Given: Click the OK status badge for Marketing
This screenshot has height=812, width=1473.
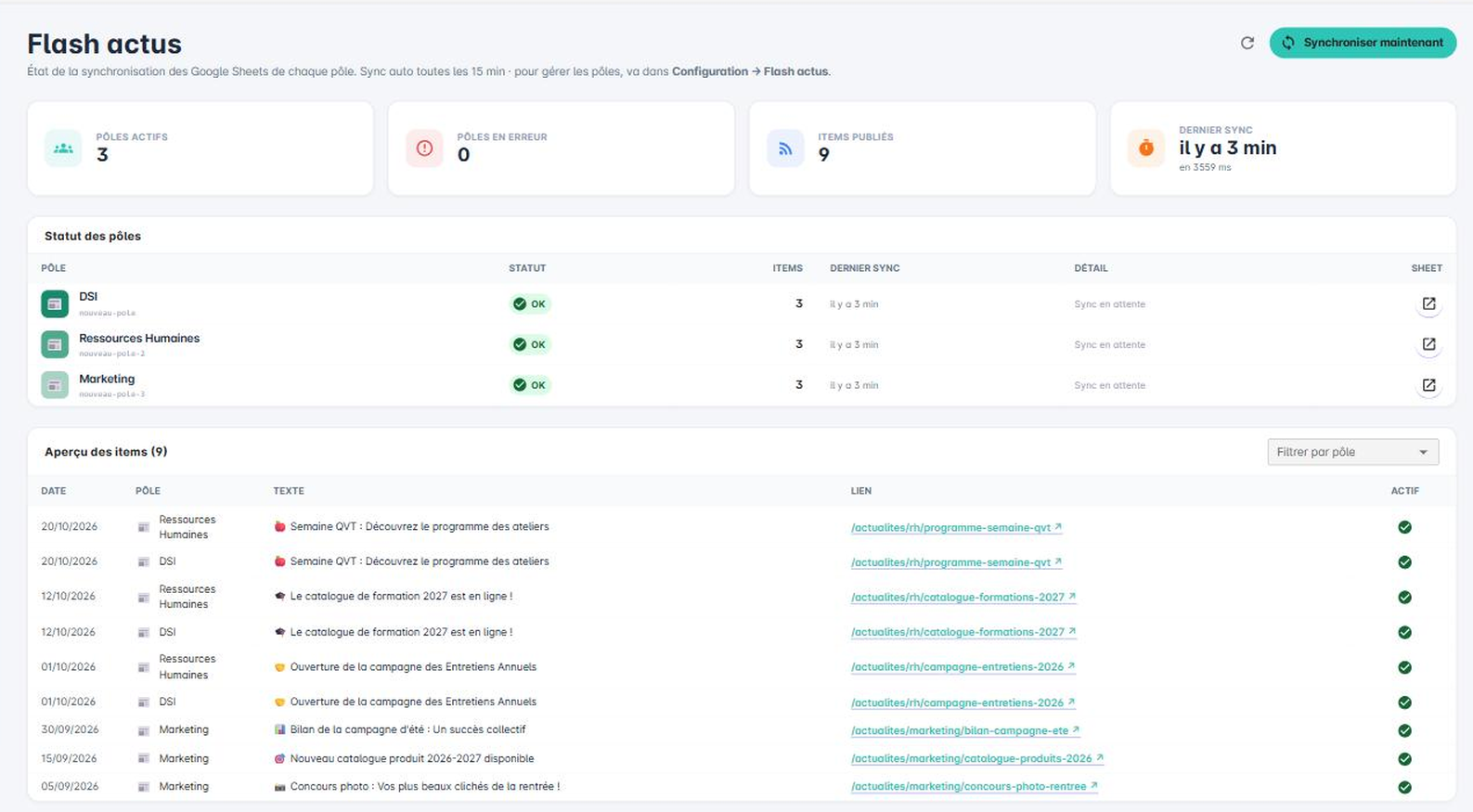Looking at the screenshot, I should point(530,385).
